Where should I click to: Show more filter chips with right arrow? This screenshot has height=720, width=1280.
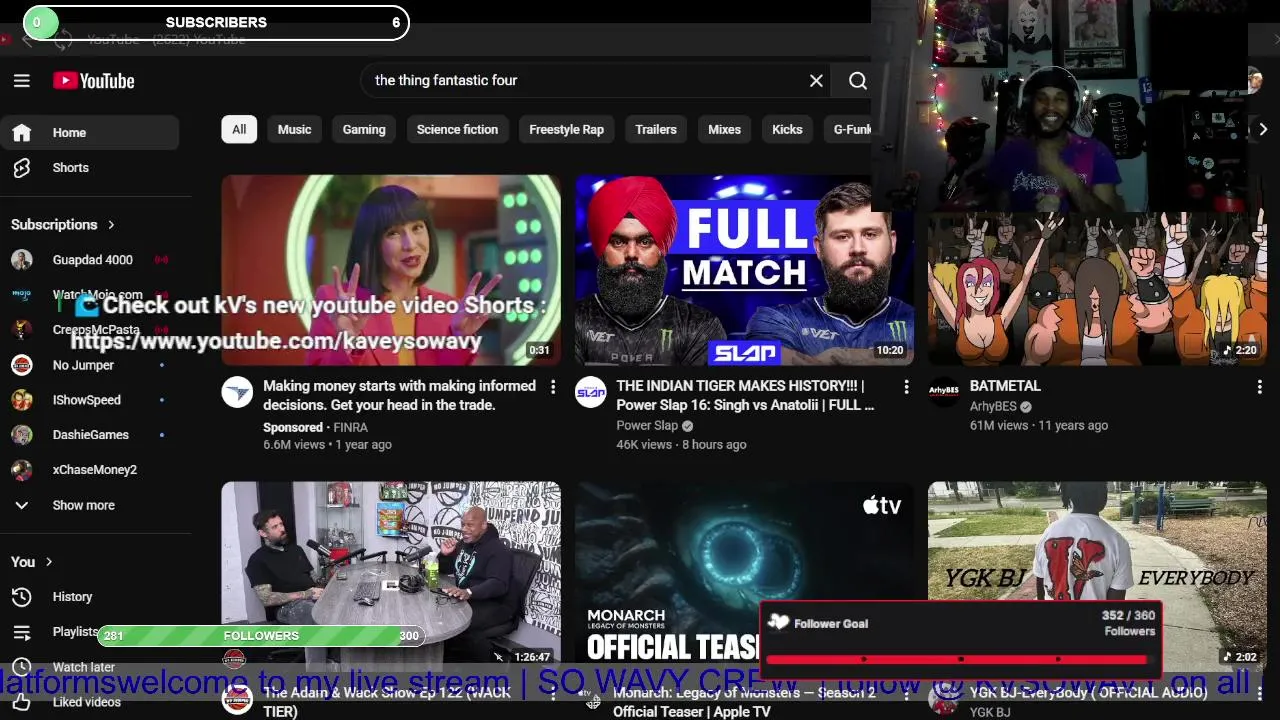[1263, 129]
